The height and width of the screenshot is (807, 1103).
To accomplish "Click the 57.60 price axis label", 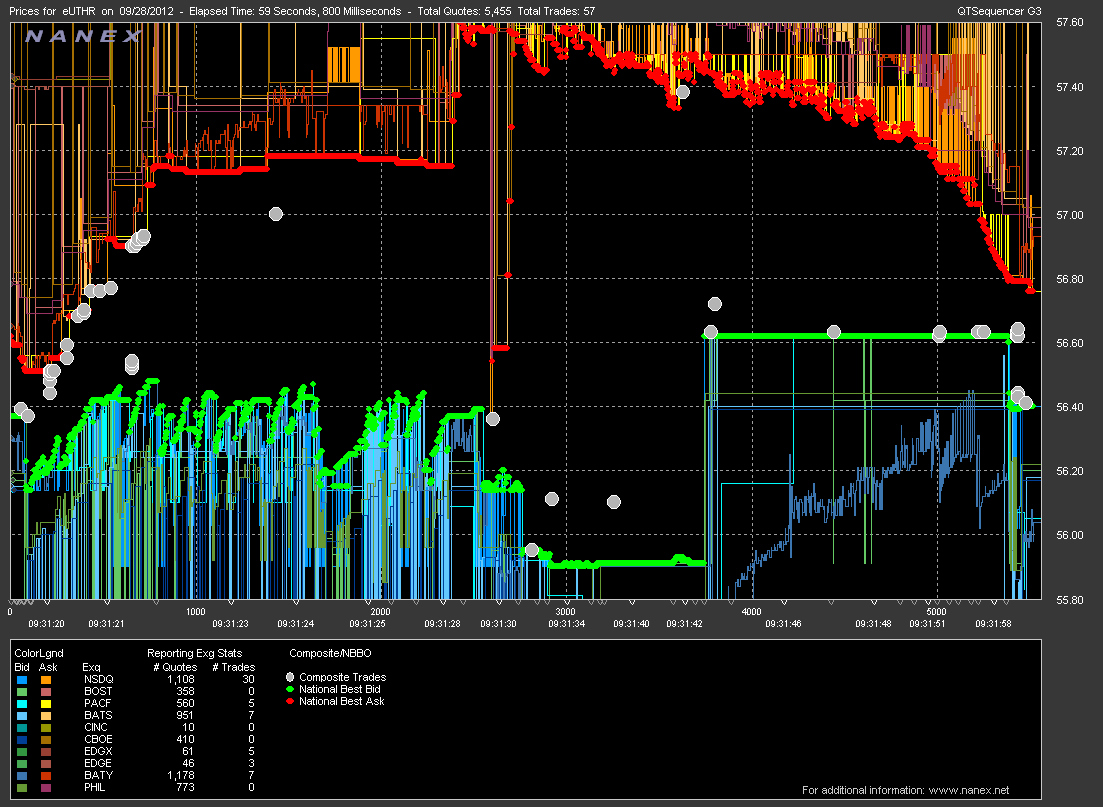I will 1070,23.
